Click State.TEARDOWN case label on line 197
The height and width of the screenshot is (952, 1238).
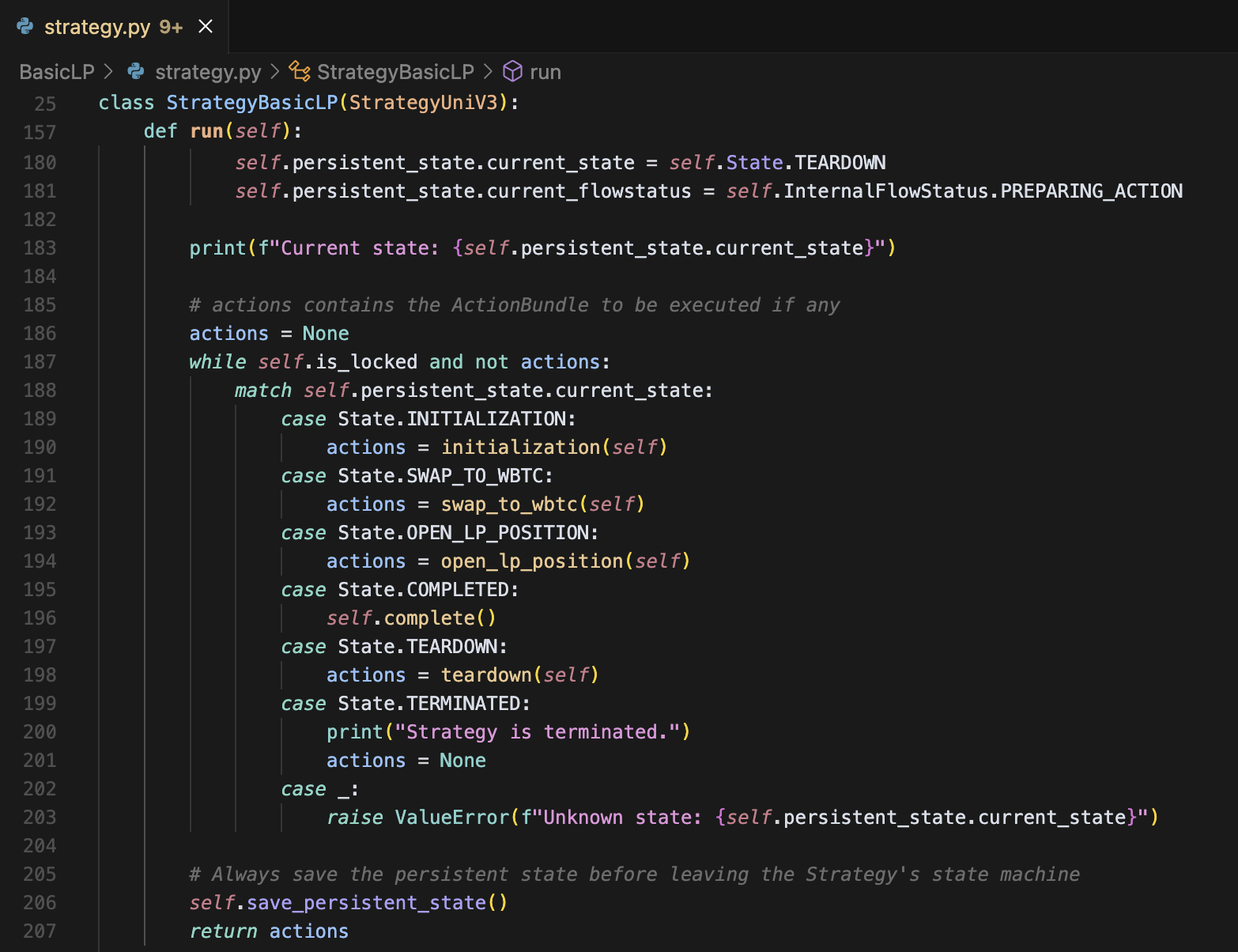click(x=417, y=647)
